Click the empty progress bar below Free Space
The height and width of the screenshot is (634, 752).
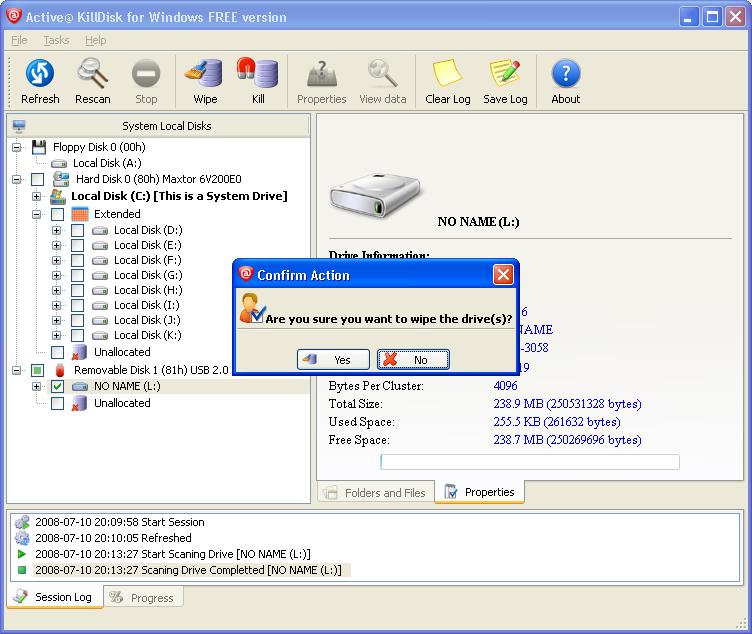point(530,462)
